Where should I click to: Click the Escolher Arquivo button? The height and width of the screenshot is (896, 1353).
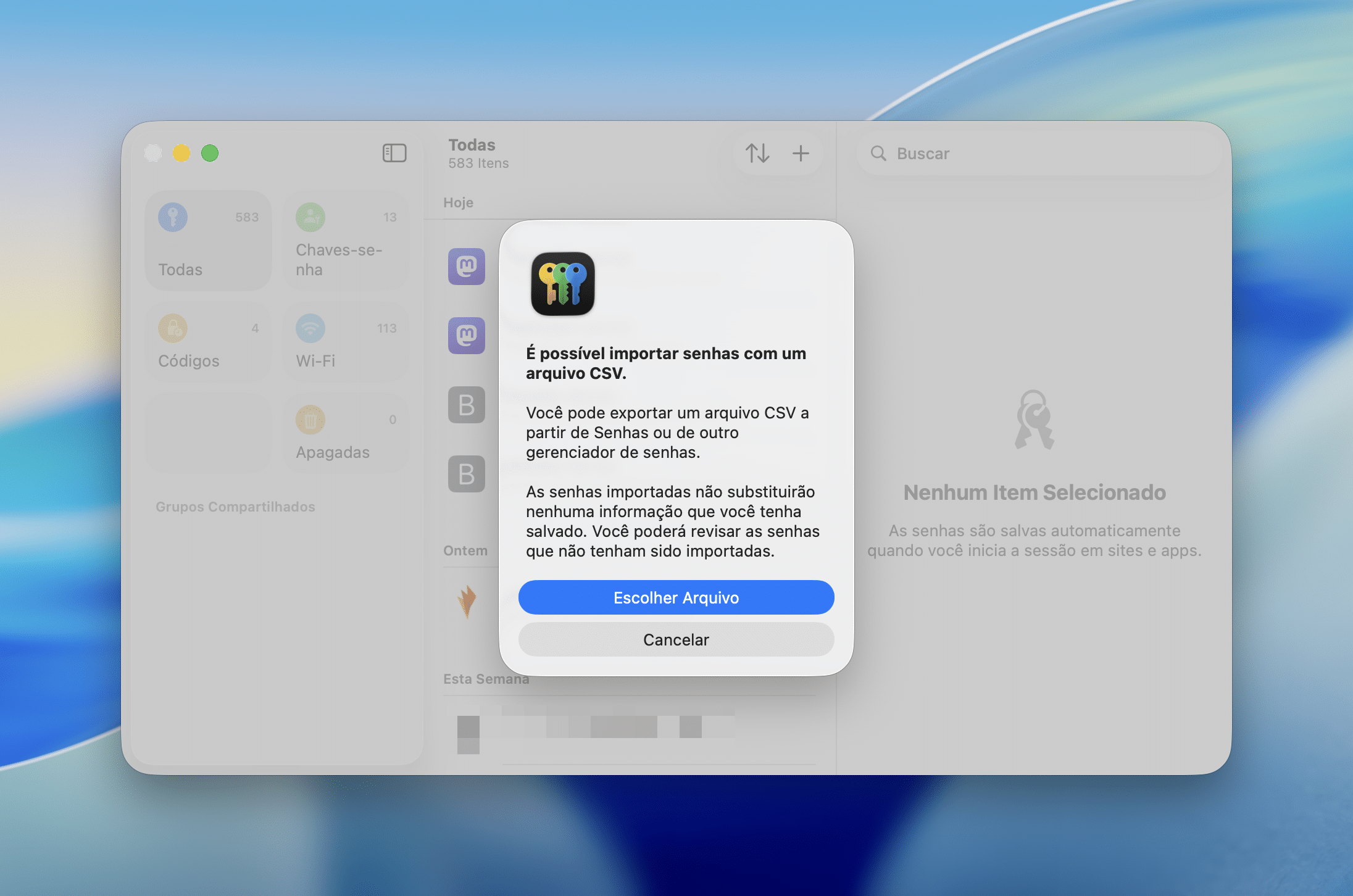[676, 597]
